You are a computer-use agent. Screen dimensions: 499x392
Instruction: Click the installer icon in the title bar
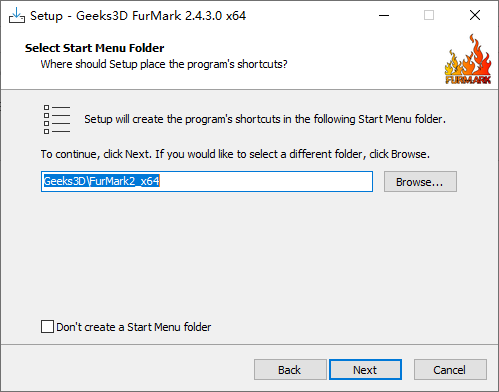click(x=17, y=15)
